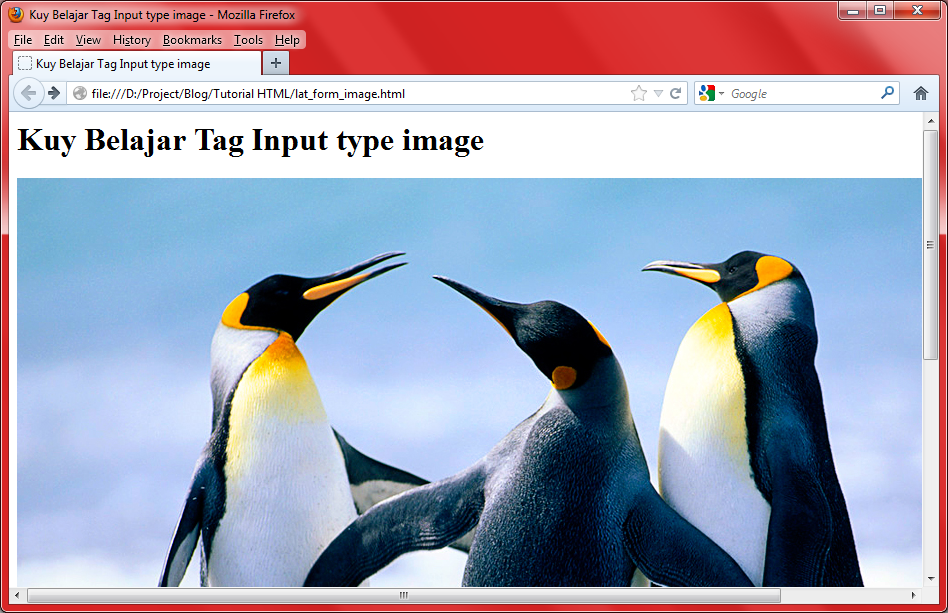
Task: Select the Kuy Belajar Tag Input tab
Action: [x=130, y=62]
